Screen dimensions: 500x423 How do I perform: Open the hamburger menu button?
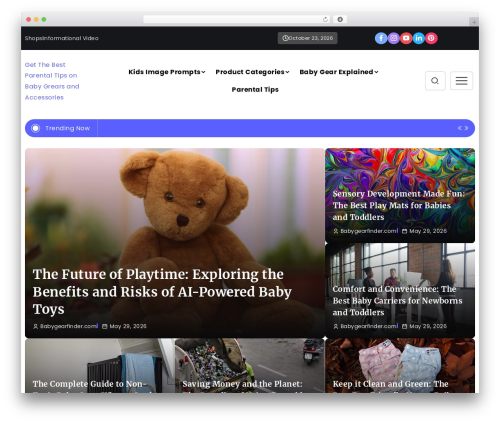(x=461, y=81)
